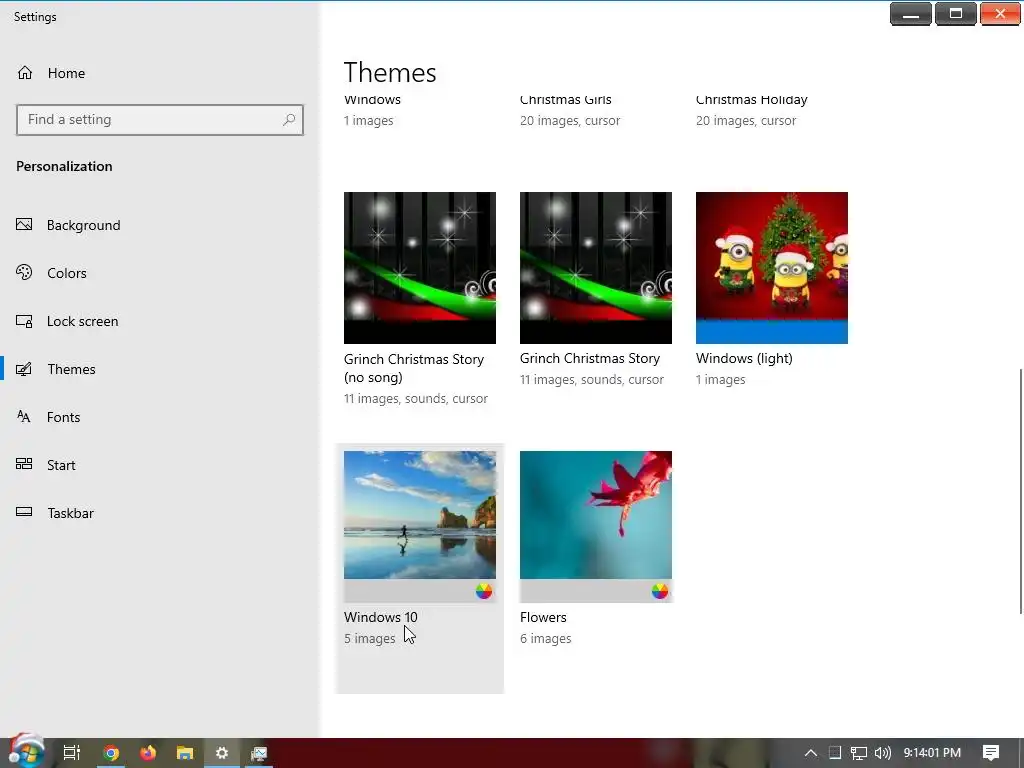This screenshot has width=1024, height=768.
Task: Click the vertical scrollbar thumb in Themes
Action: [1021, 491]
